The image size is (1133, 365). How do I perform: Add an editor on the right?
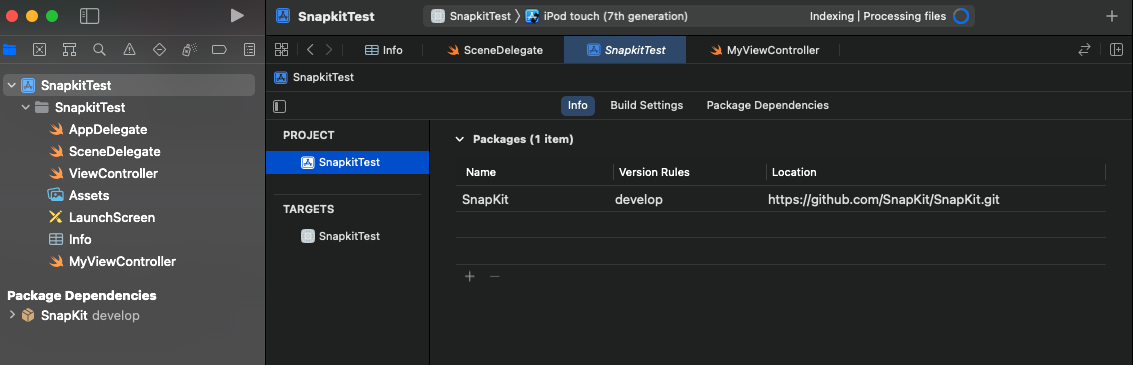(1116, 50)
